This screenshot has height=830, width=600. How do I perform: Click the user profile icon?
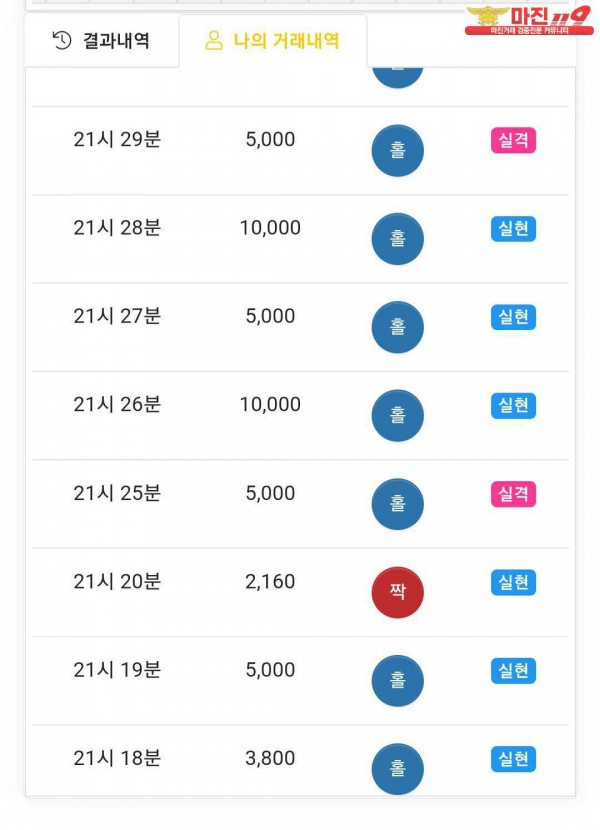click(213, 41)
